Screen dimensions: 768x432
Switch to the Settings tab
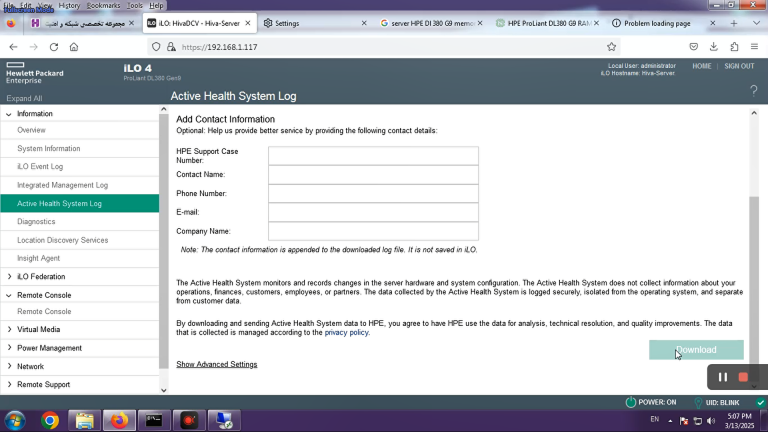[315, 23]
